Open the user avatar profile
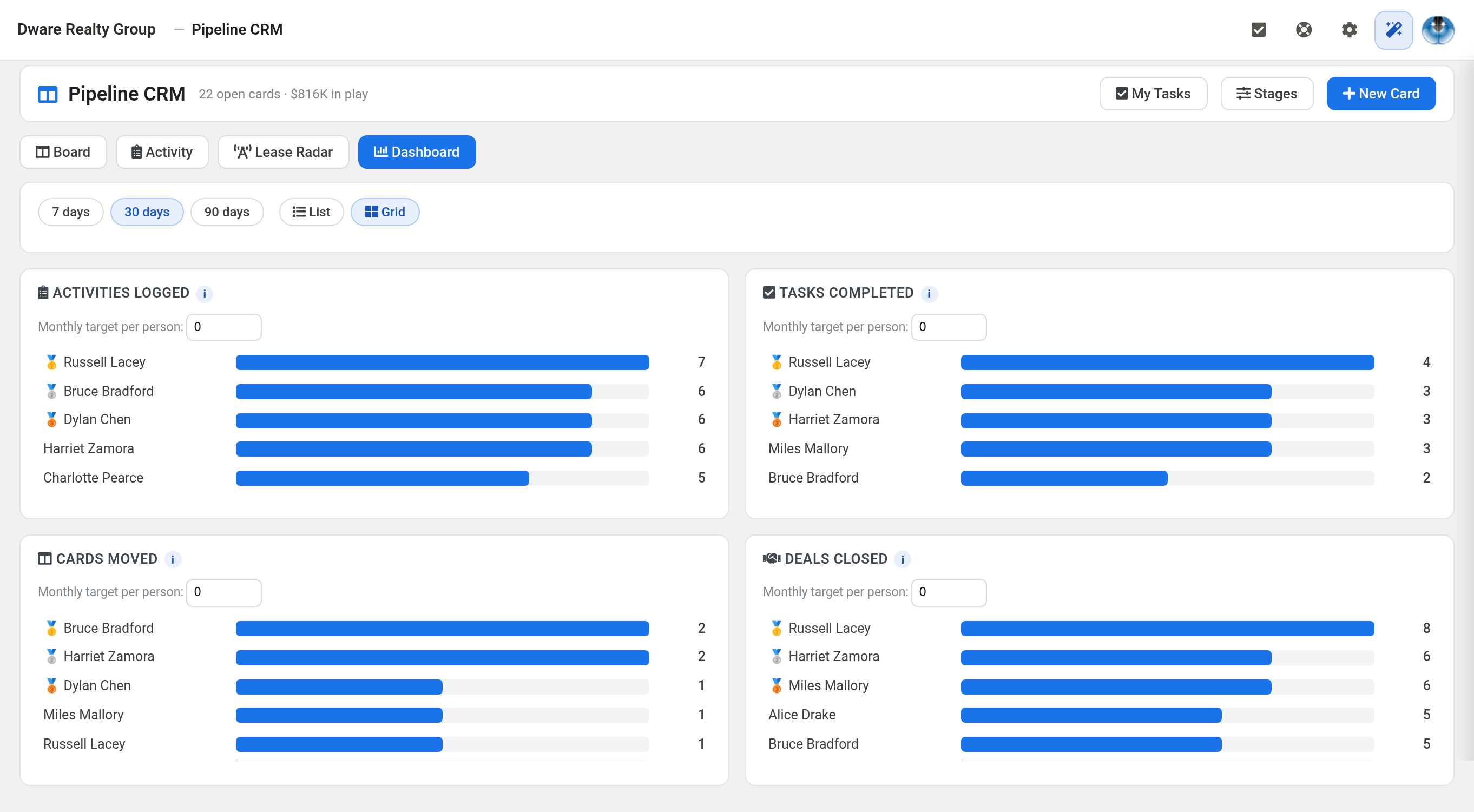This screenshot has height=812, width=1474. [1438, 29]
